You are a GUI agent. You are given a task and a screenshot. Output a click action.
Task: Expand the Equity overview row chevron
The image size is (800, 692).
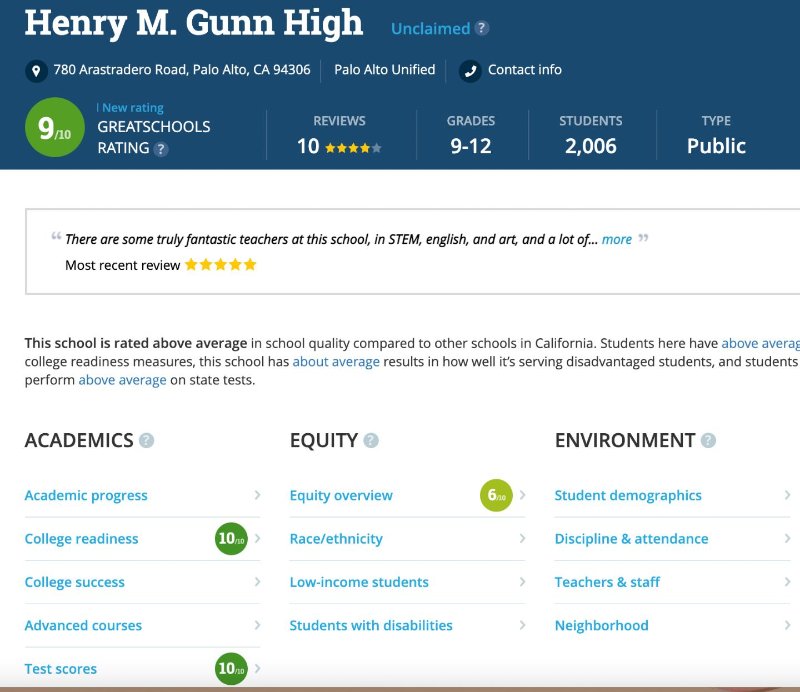[x=522, y=495]
